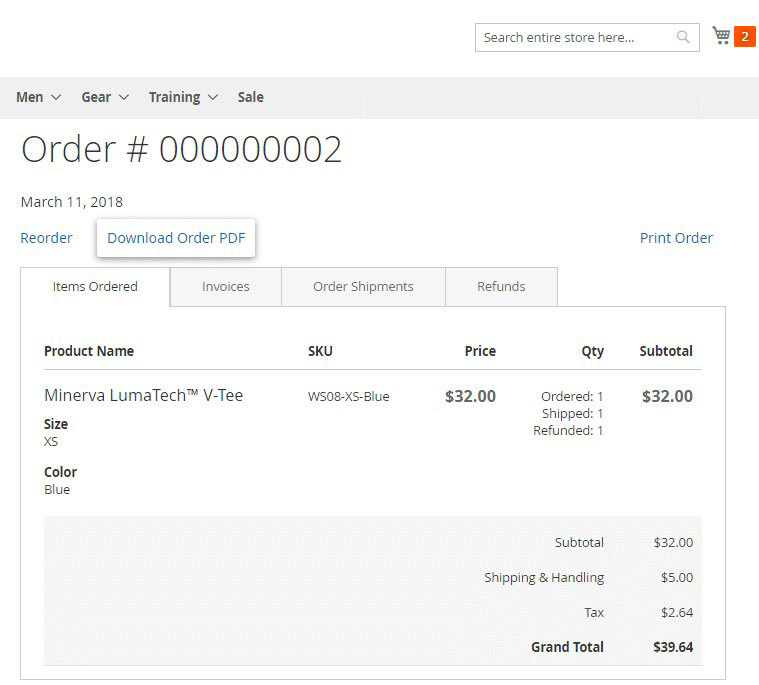Expand the Training menu chevron
This screenshot has width=759, height=685.
tap(212, 97)
